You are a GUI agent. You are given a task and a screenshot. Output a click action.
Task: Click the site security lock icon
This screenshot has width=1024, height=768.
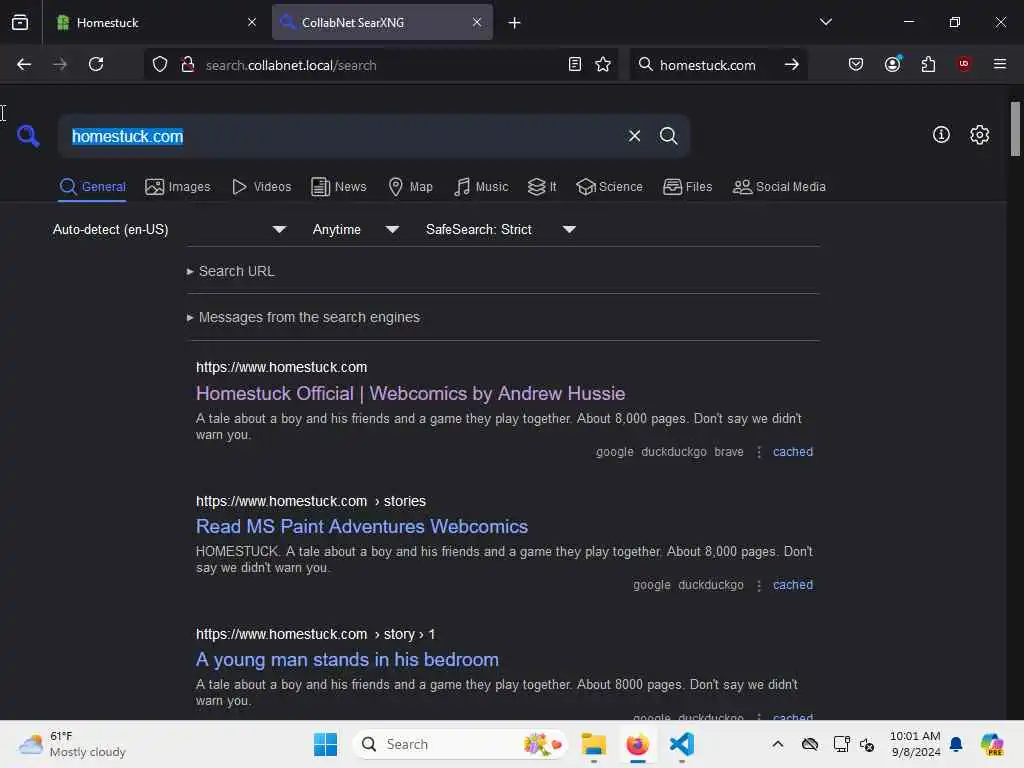click(x=188, y=64)
